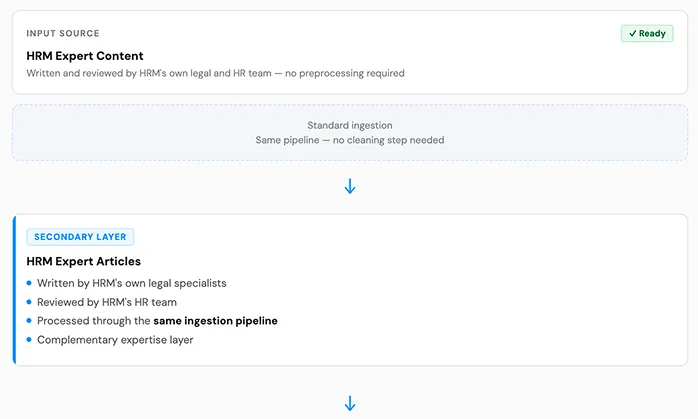The height and width of the screenshot is (419, 698).
Task: Click the INPUT SOURCE label
Action: click(x=63, y=33)
